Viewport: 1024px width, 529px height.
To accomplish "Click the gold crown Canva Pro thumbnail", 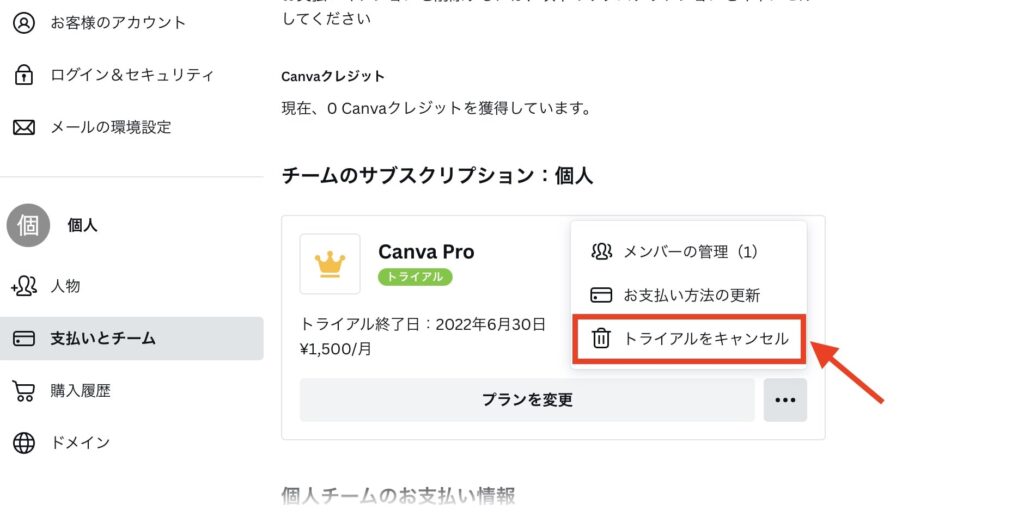I will [x=330, y=264].
